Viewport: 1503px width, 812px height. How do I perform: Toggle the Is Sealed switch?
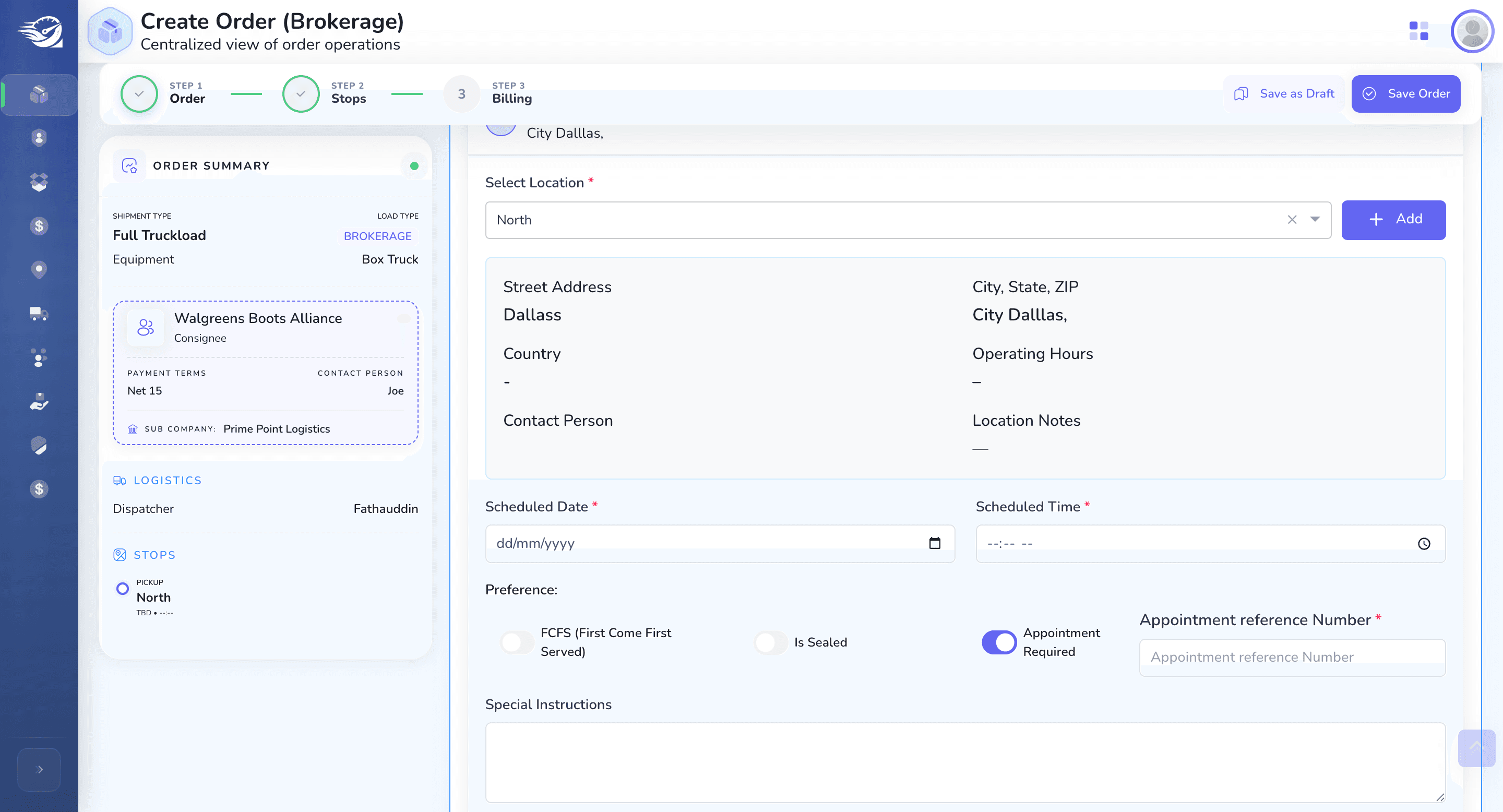coord(771,642)
